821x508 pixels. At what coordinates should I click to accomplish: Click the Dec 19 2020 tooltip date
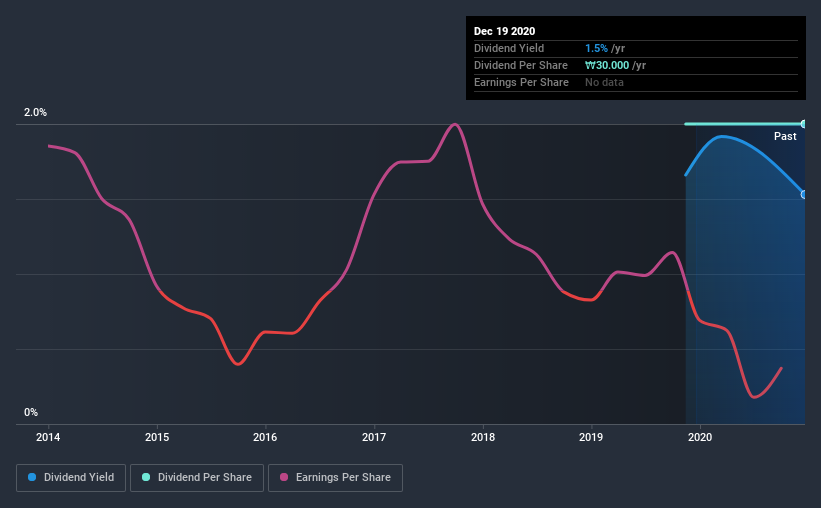(504, 31)
